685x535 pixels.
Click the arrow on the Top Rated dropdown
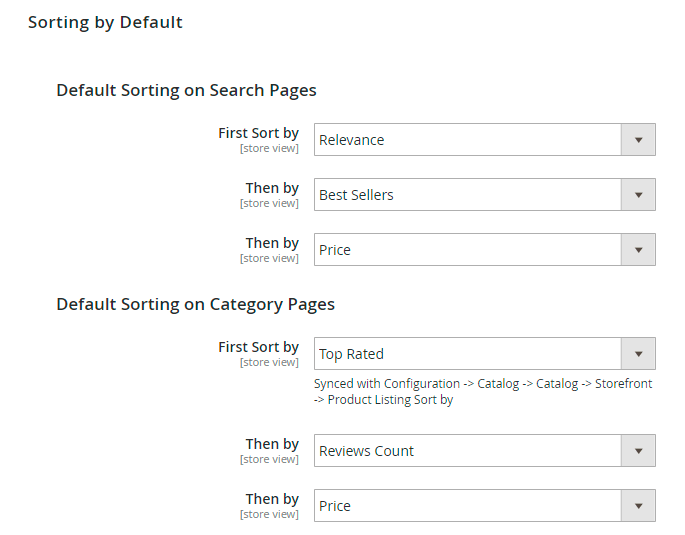pos(638,354)
